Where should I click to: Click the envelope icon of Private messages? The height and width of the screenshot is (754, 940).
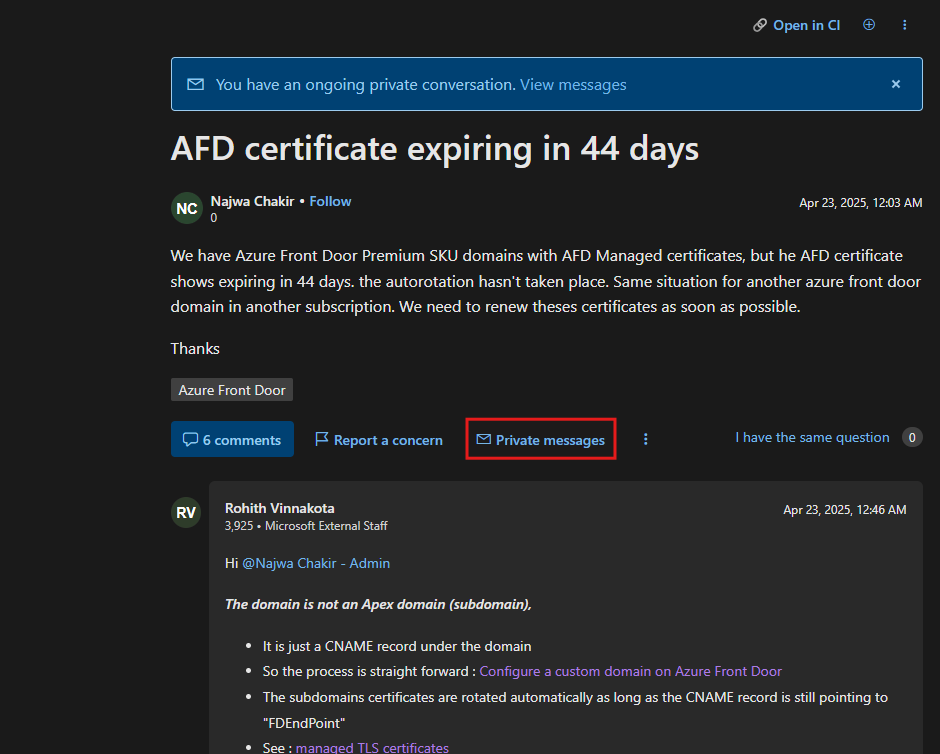pos(483,439)
